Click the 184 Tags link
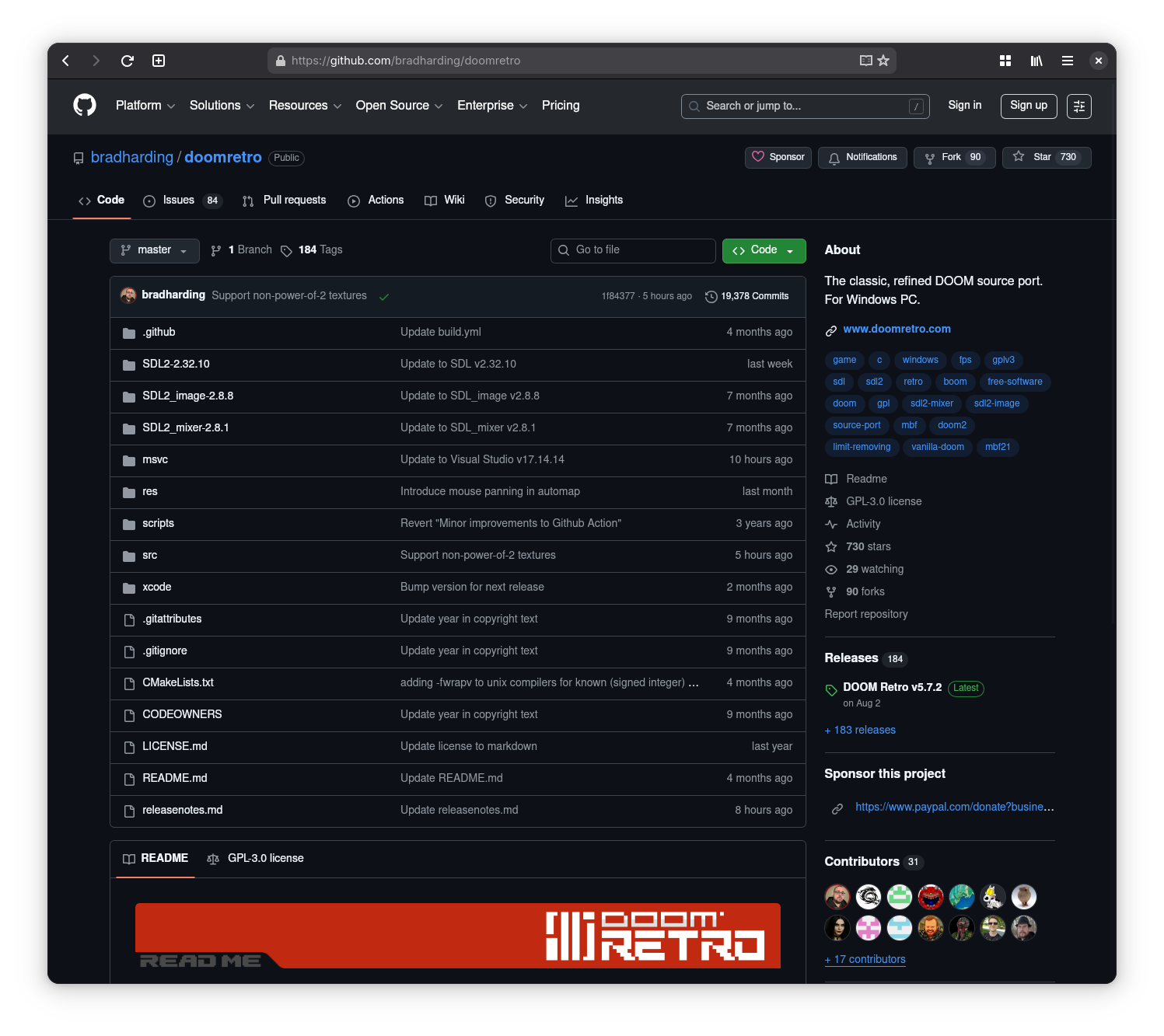The image size is (1164, 1036). tap(311, 250)
